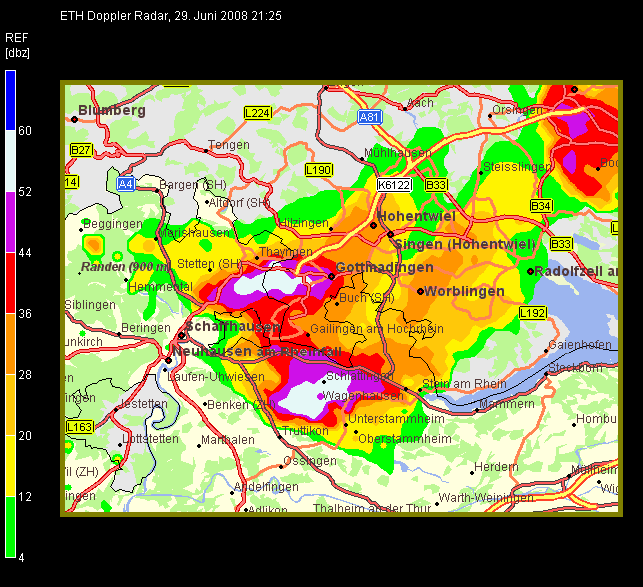Screen dimensions: 643x587
Task: Click the Gaienhofen place label
Action: tap(580, 345)
